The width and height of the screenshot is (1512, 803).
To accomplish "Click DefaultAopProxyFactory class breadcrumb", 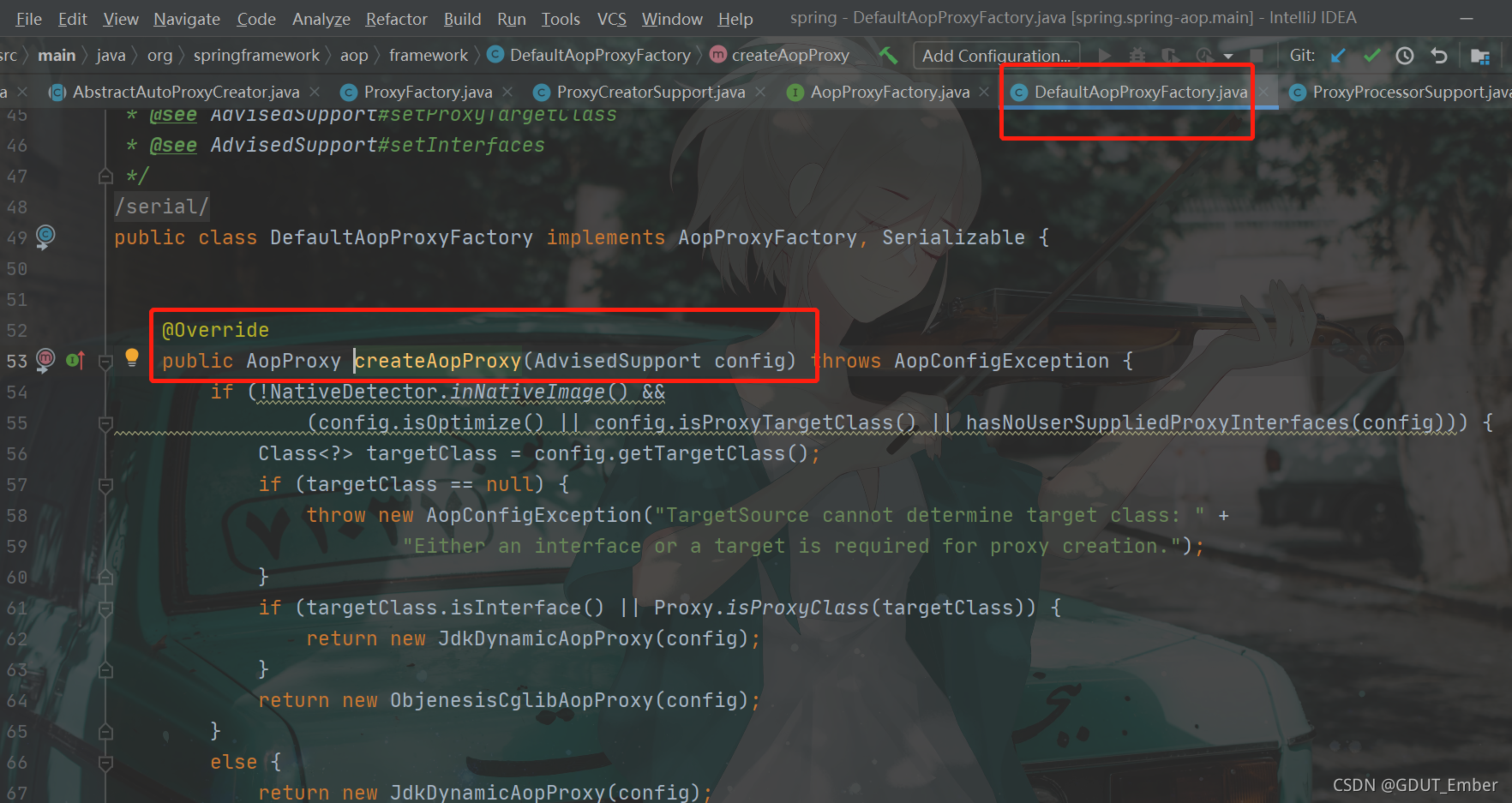I will pyautogui.click(x=589, y=56).
